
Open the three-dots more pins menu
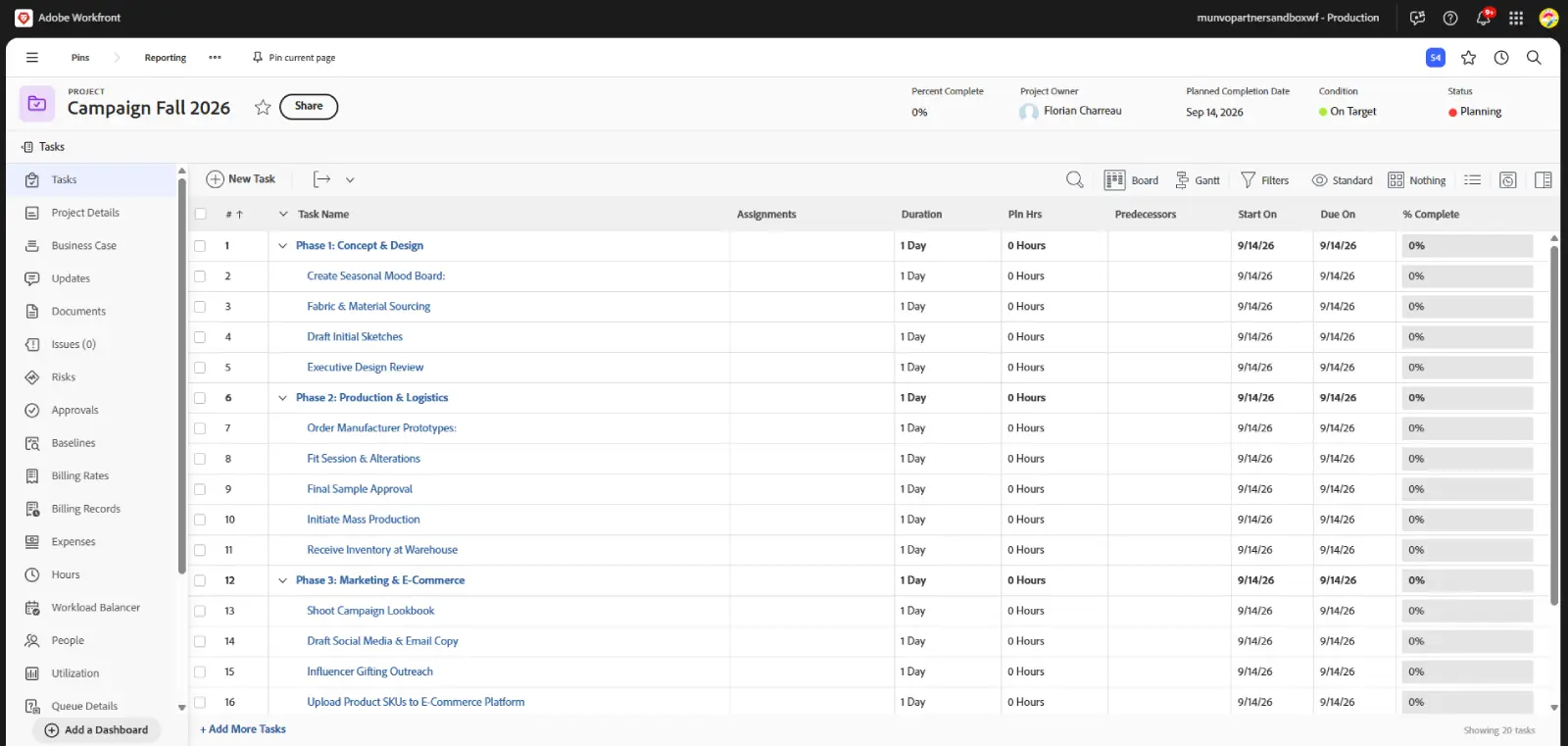coord(215,58)
